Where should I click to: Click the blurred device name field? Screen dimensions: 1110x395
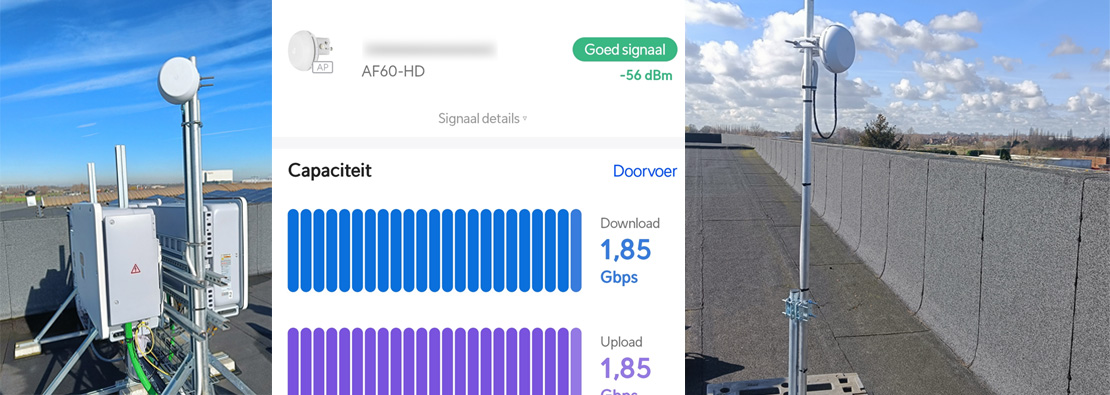tap(429, 50)
